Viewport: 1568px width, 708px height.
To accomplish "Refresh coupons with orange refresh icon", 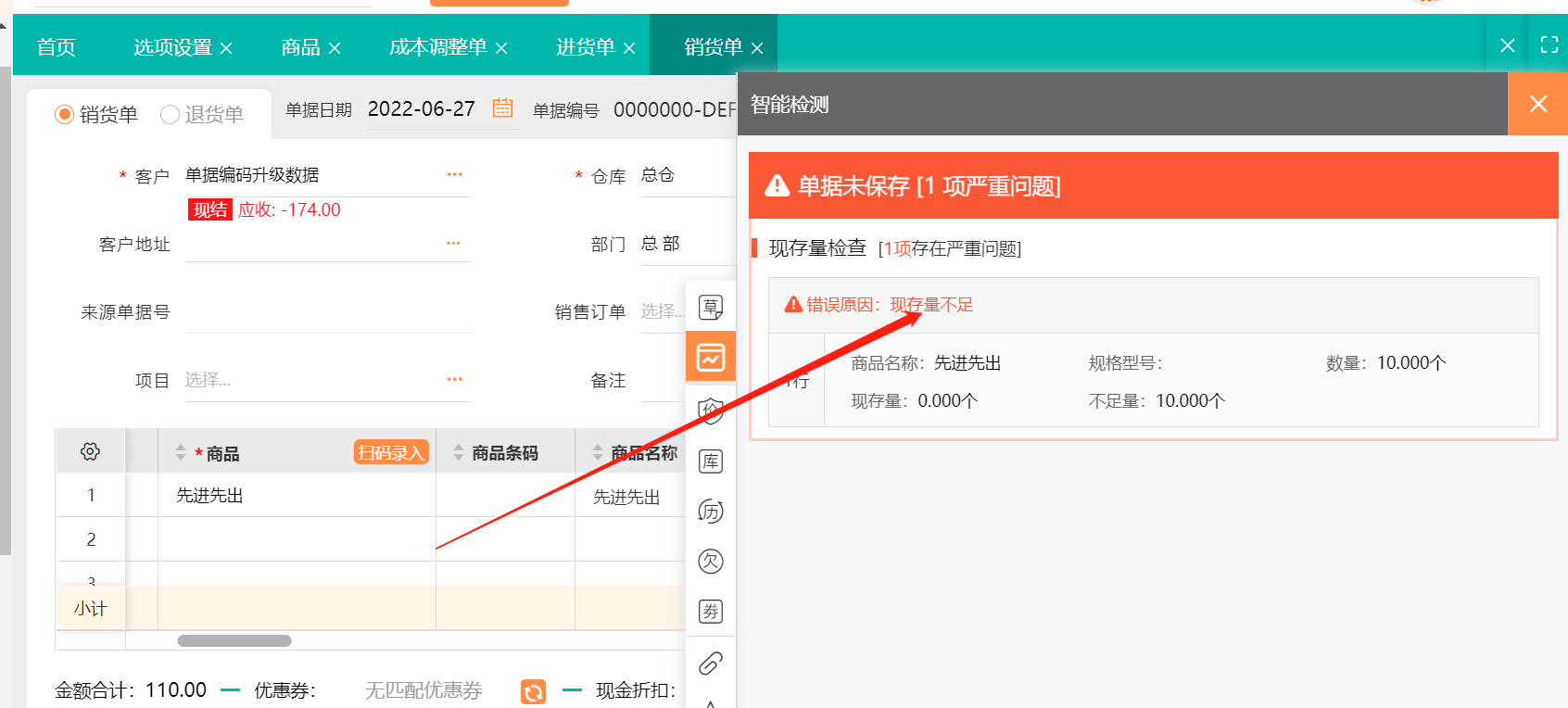I will point(533,691).
